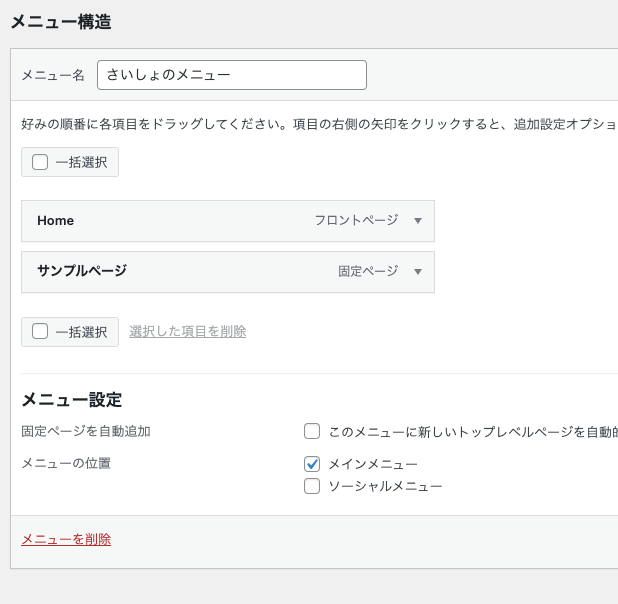Click the red メニューを削除 link

pos(66,540)
